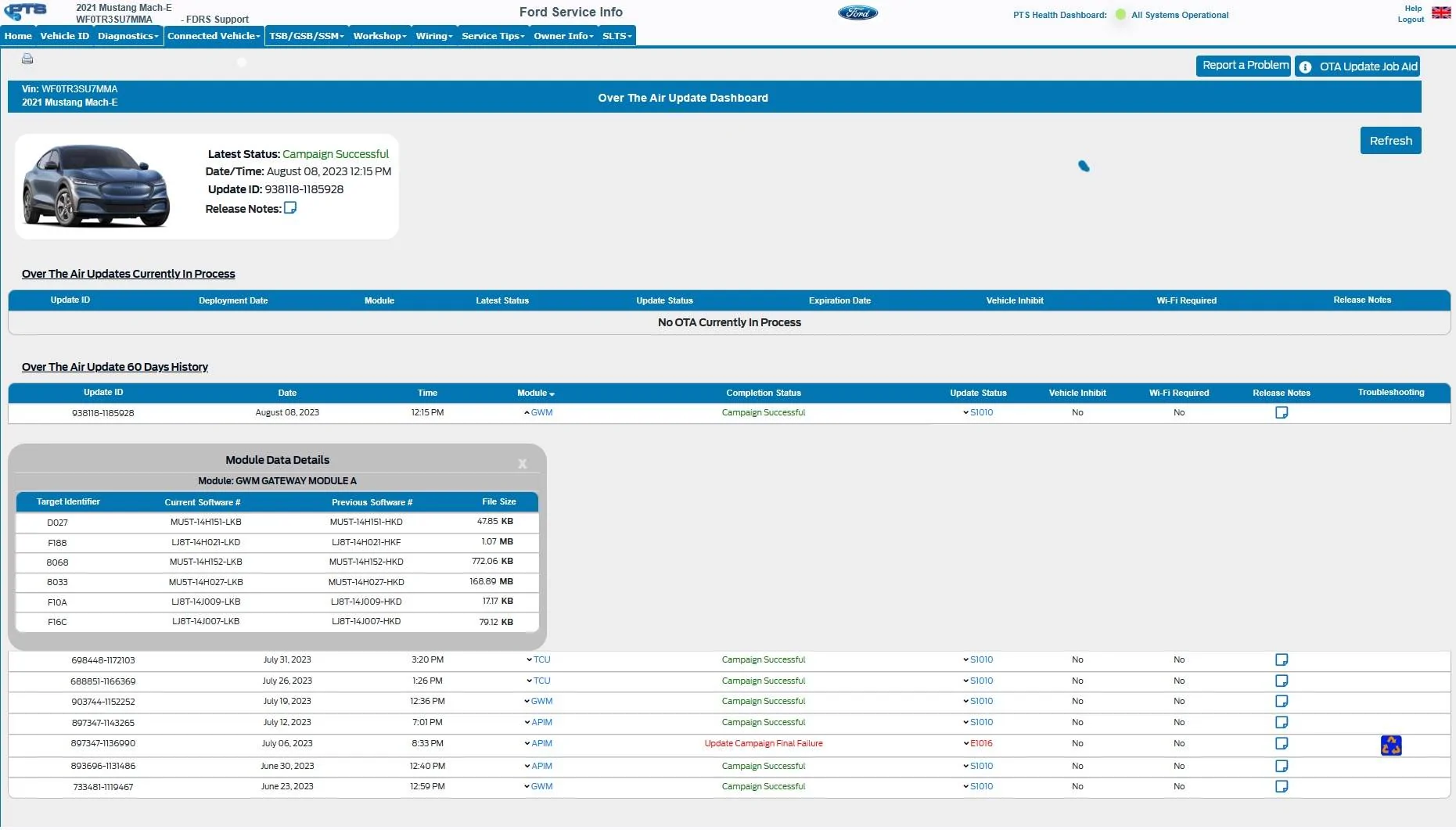Open the Owner Info menu

tap(563, 36)
